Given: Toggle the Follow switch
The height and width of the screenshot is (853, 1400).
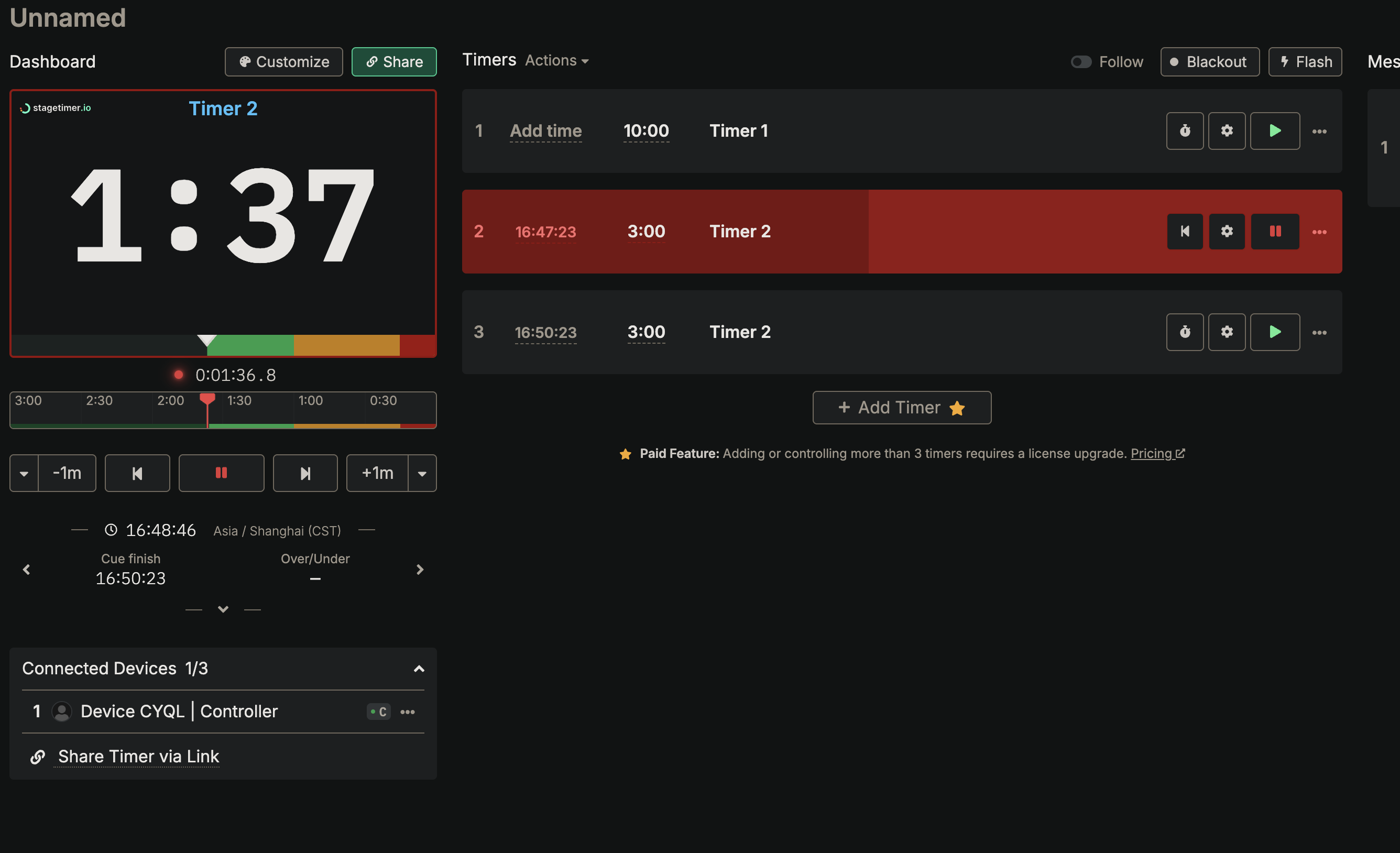Looking at the screenshot, I should 1081,61.
